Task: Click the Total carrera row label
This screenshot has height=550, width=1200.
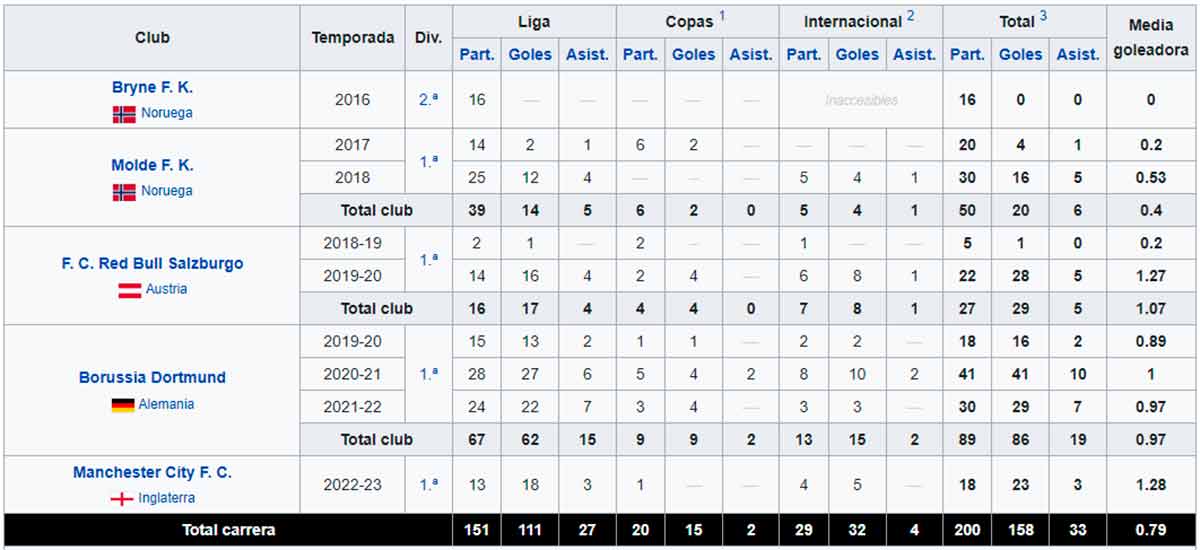Action: pos(227,530)
